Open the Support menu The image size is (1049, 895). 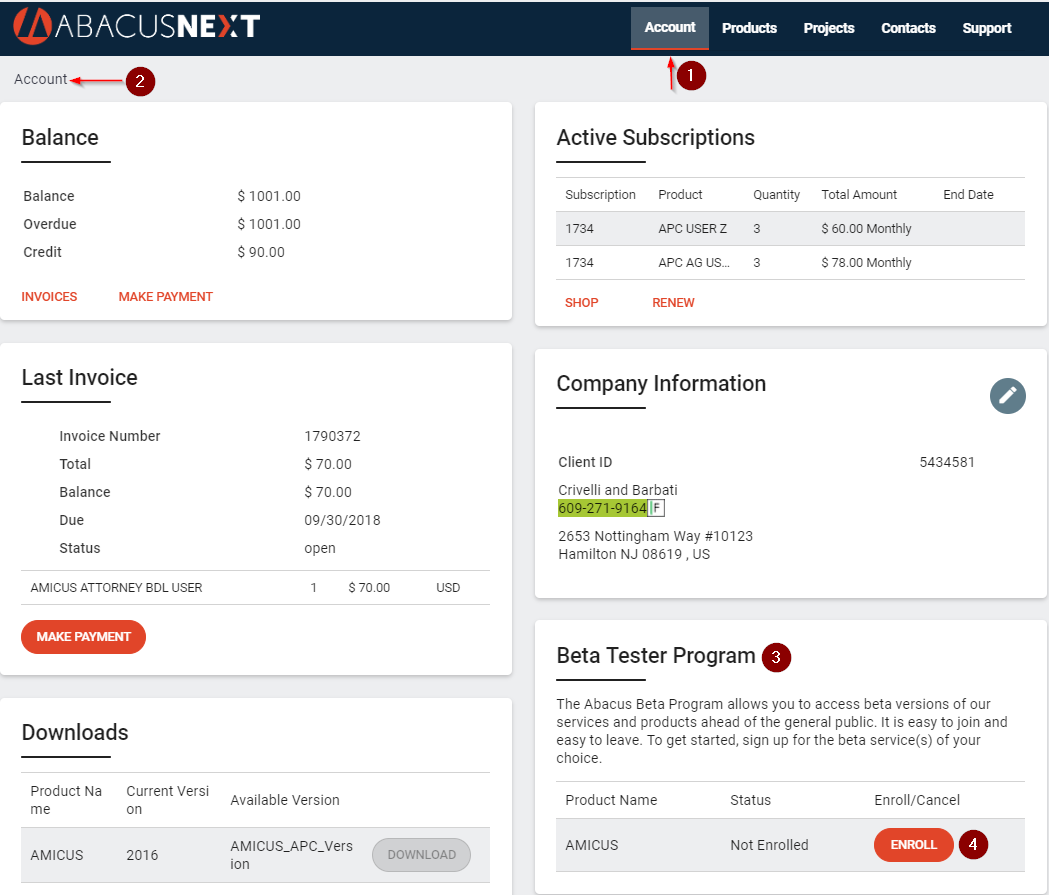pos(987,28)
